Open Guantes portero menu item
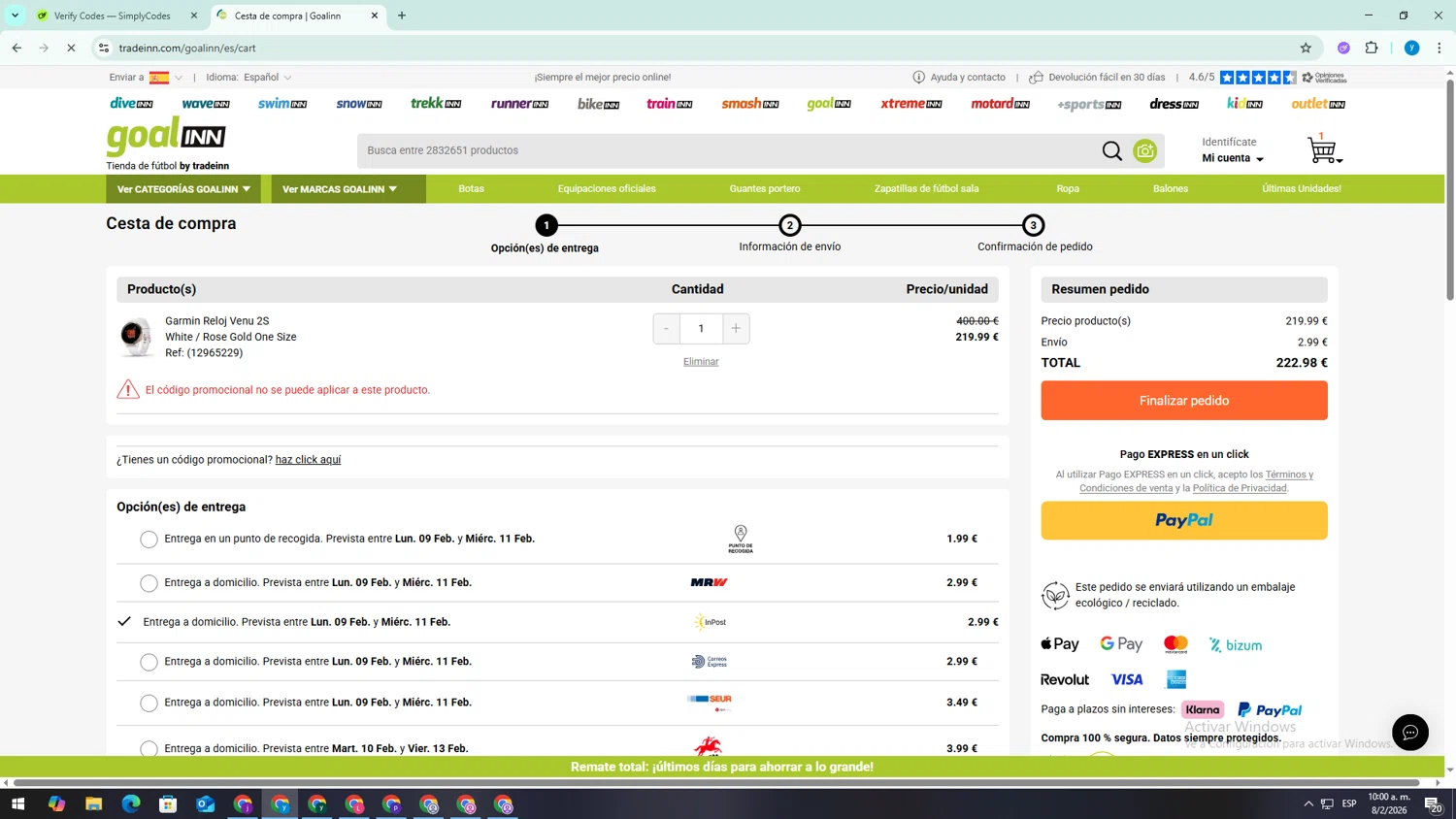The width and height of the screenshot is (1456, 819). click(765, 188)
